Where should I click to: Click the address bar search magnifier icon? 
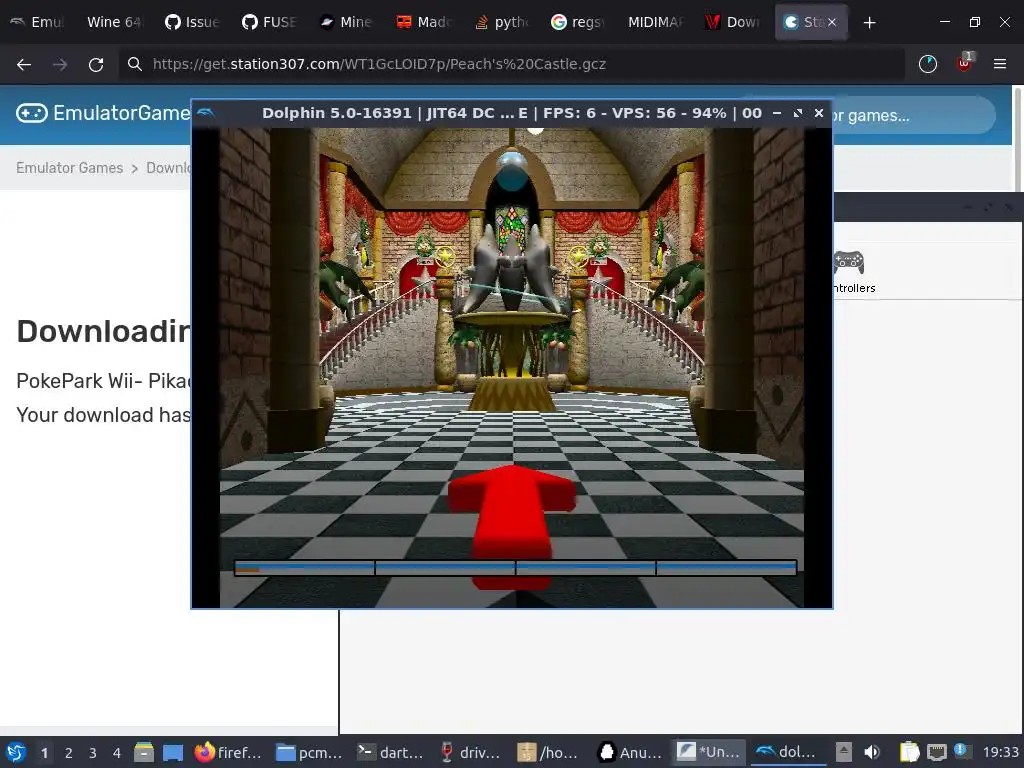pyautogui.click(x=135, y=64)
